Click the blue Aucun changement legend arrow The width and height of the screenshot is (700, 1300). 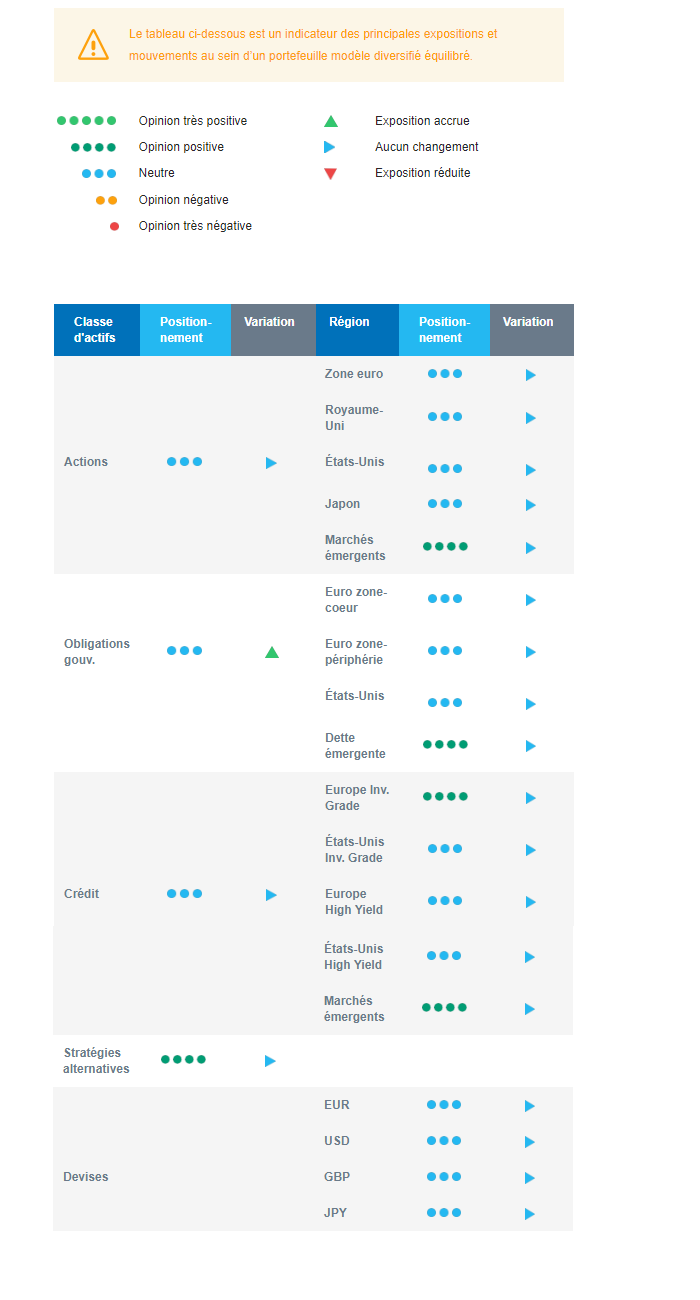tap(330, 147)
